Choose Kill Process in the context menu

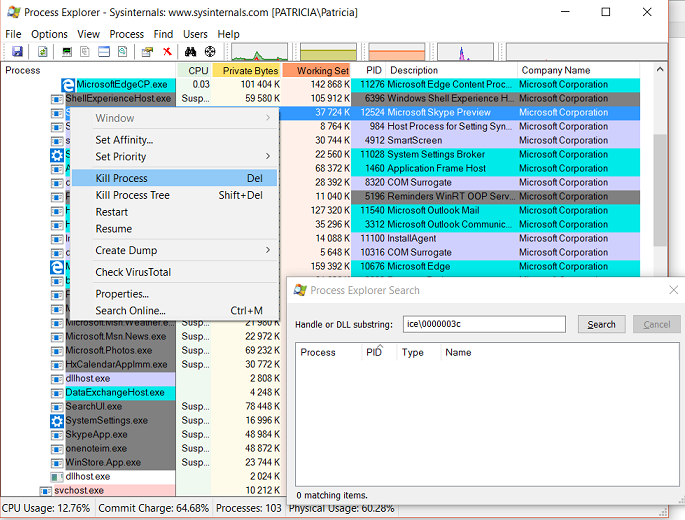[x=174, y=178]
